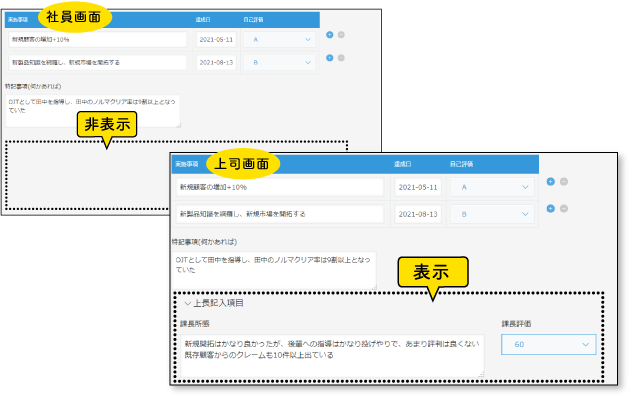Click 実施事項 column header in 上司画面
This screenshot has height=396, width=632.
click(187, 164)
